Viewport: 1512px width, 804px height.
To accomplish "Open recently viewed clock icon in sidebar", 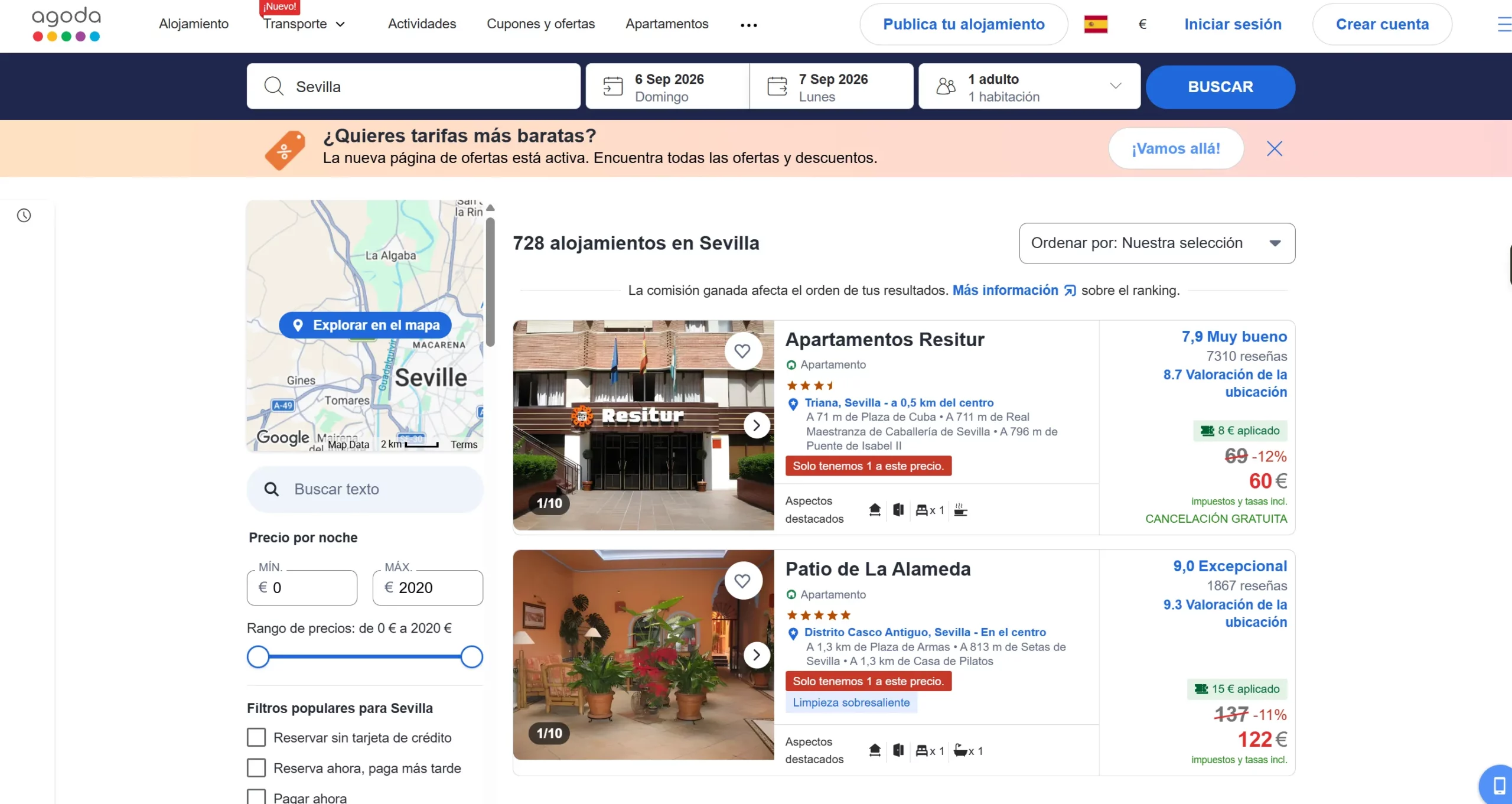I will point(24,216).
